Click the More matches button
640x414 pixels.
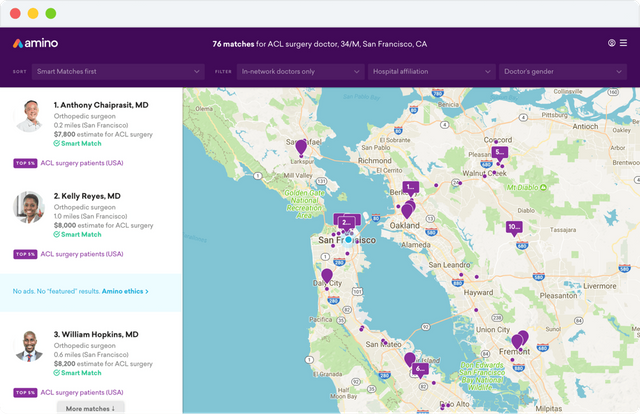pyautogui.click(x=90, y=408)
